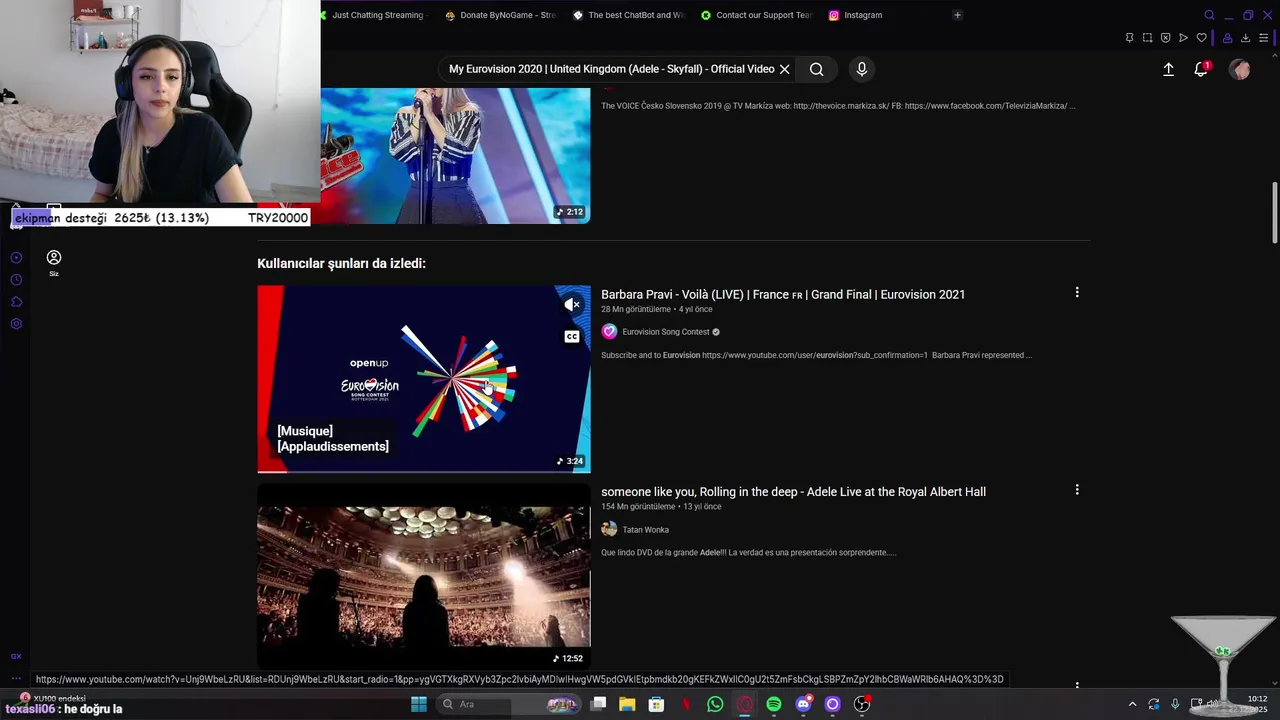The height and width of the screenshot is (720, 1280).
Task: Open Opera sidebar history clock icon
Action: (16, 280)
